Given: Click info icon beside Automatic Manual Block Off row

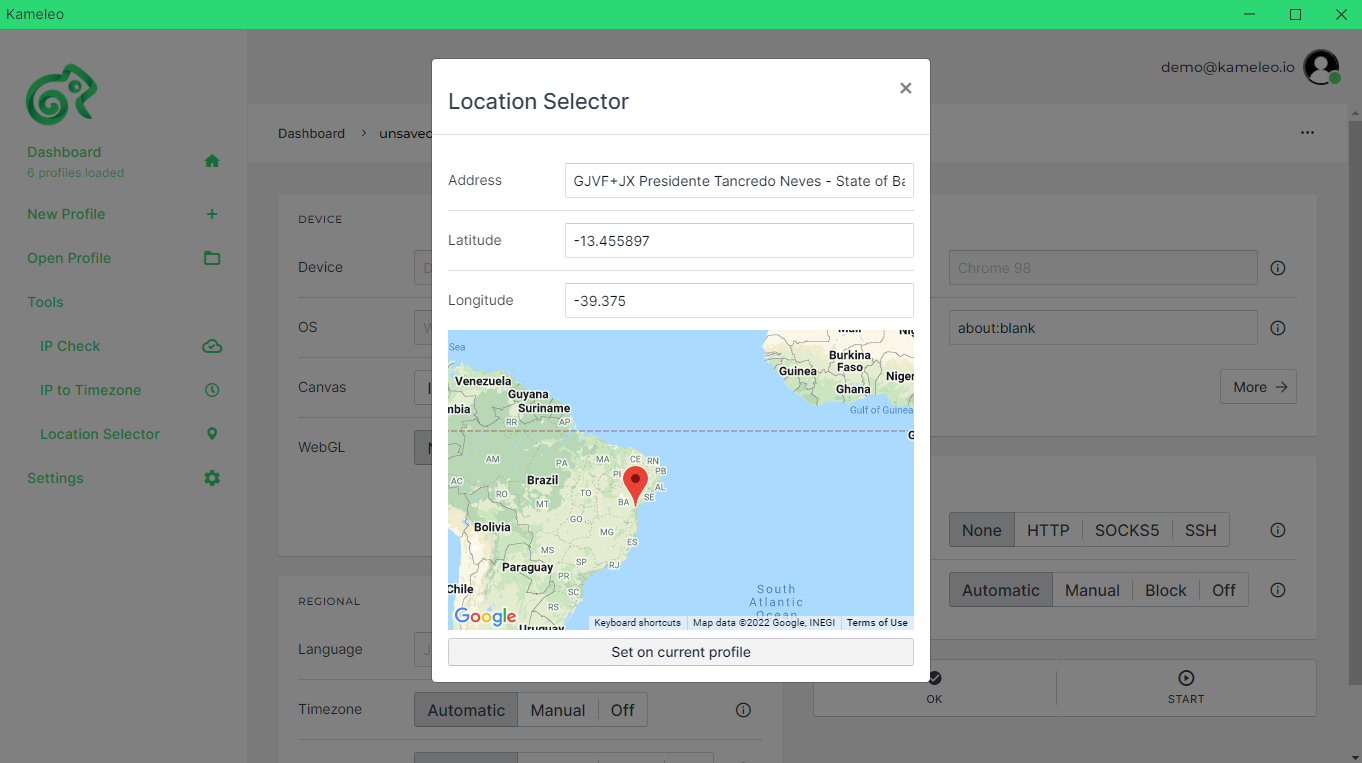Looking at the screenshot, I should (x=1277, y=590).
